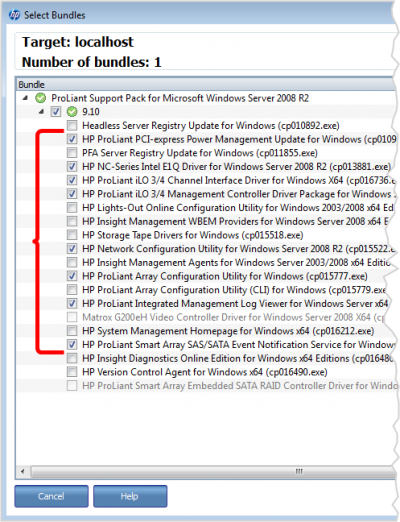Viewport: 400px width, 522px height.
Task: Select 'Matrox G200eH Video Controller Driver' row text
Action: click(233, 317)
